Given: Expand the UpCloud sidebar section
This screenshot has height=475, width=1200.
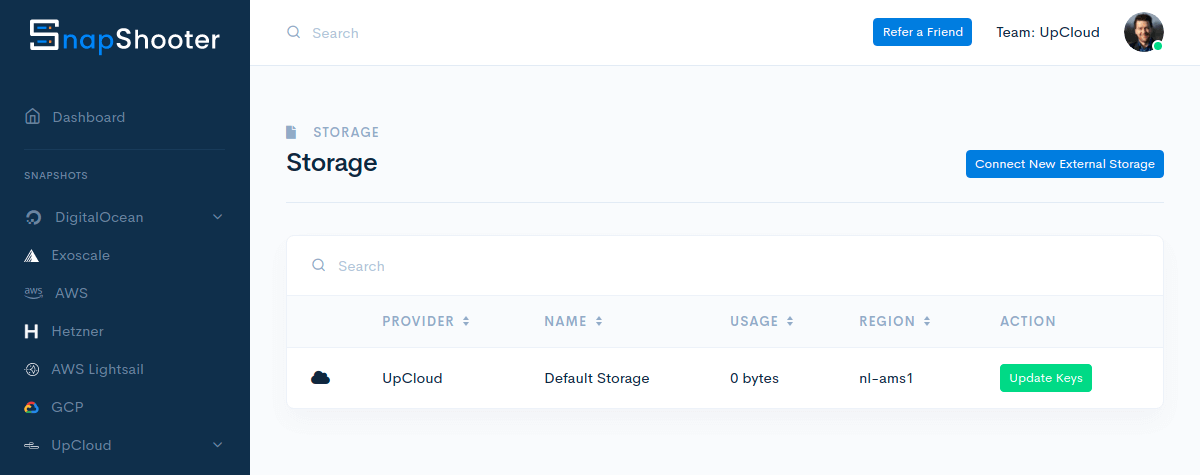Looking at the screenshot, I should click(217, 445).
